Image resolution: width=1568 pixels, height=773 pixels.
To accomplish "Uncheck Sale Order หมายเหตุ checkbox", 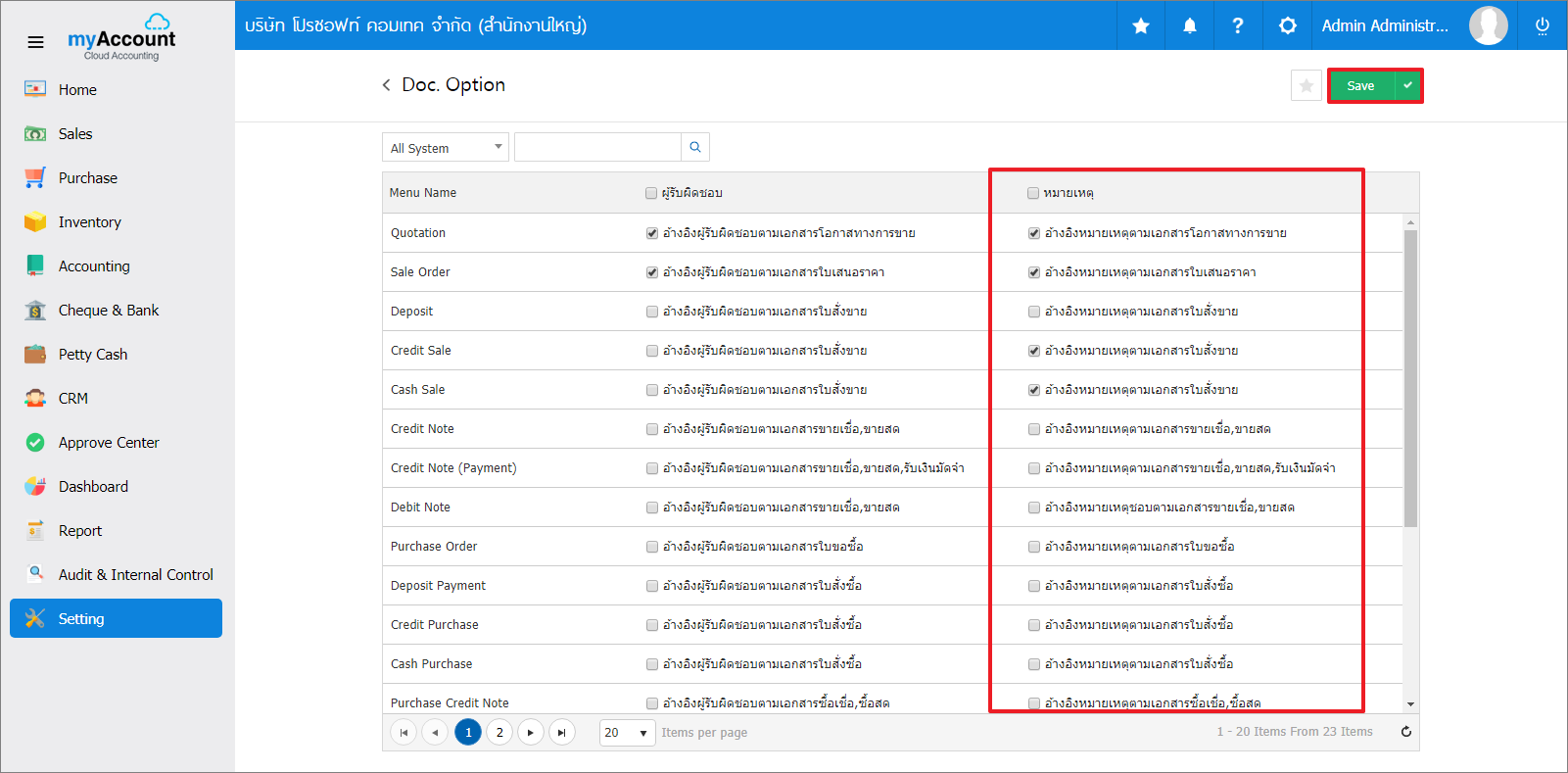I will (x=1034, y=272).
